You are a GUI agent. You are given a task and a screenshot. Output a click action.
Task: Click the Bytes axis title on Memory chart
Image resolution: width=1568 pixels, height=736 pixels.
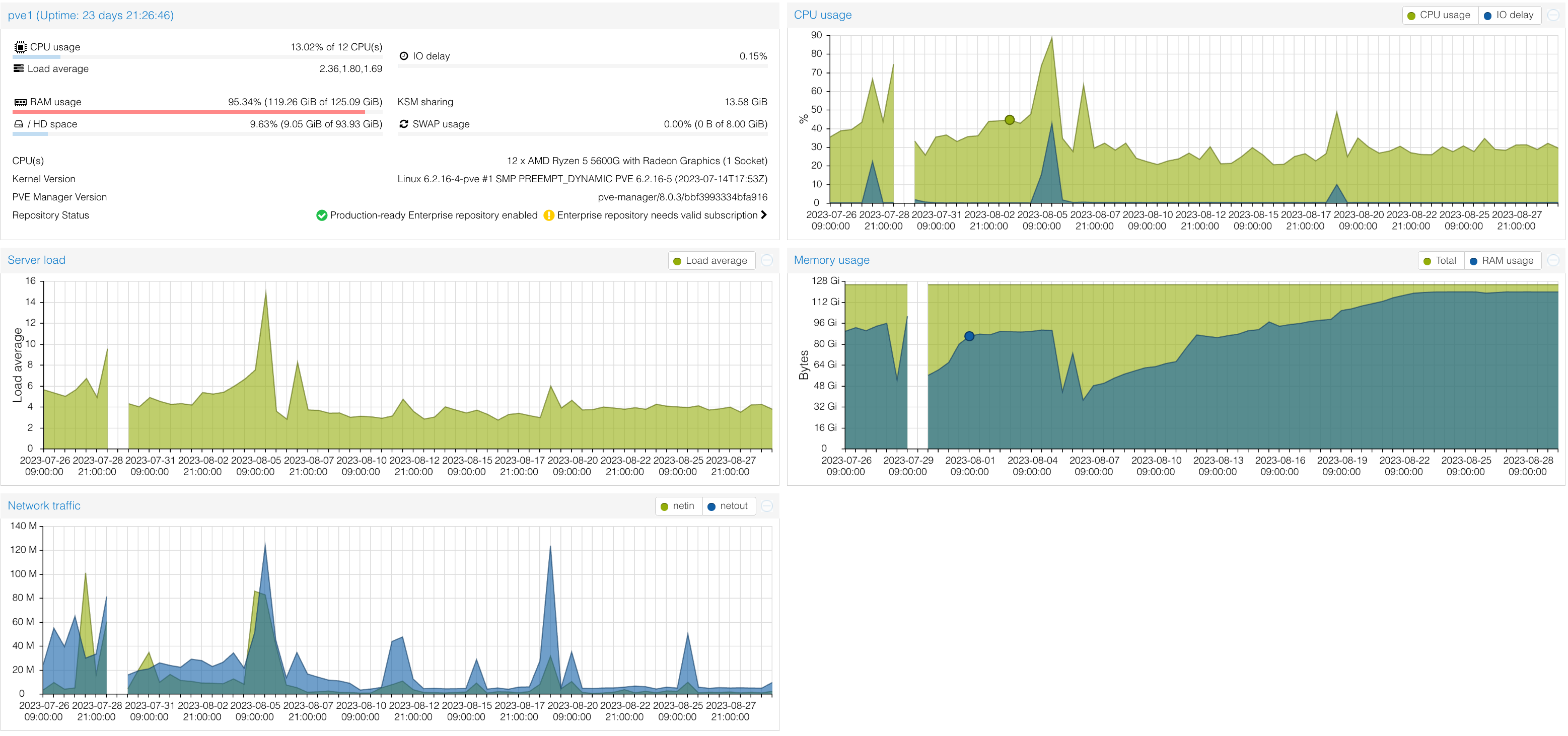804,364
